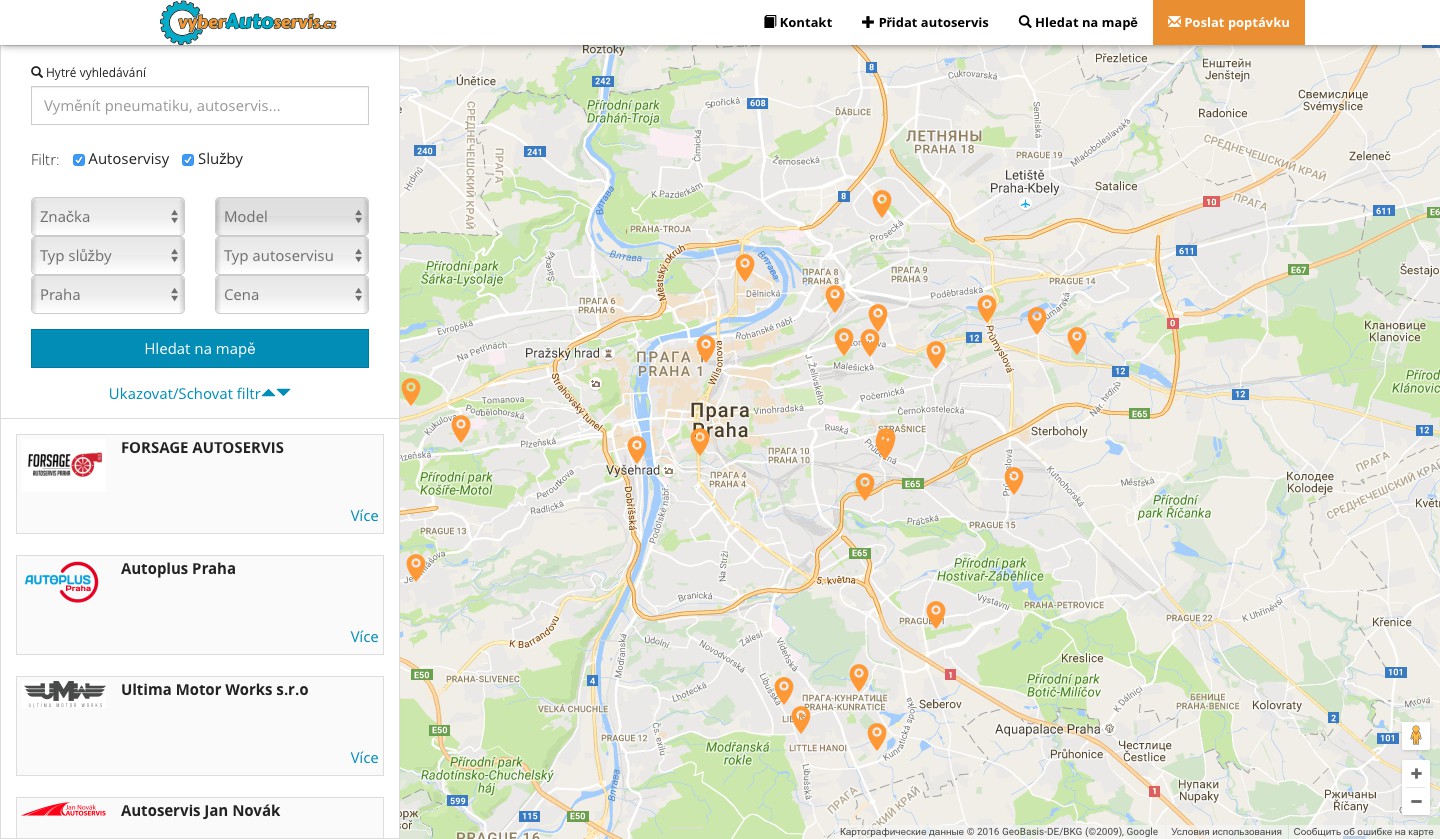This screenshot has width=1440, height=839.
Task: Toggle Ukazovat/Schovat filtr link
Action: tap(200, 393)
